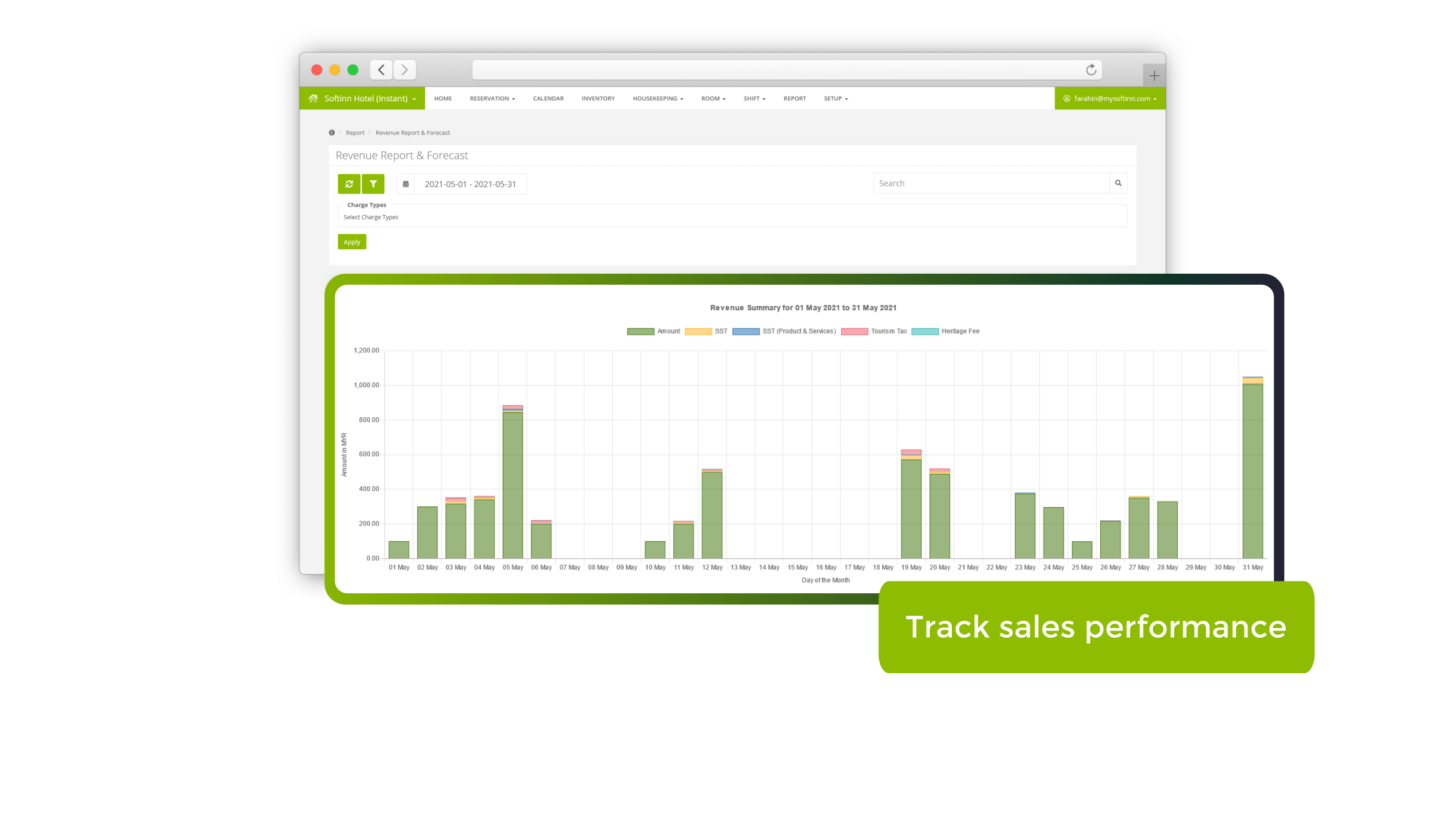Click the calendar/date picker icon
This screenshot has width=1432, height=840.
coord(404,183)
